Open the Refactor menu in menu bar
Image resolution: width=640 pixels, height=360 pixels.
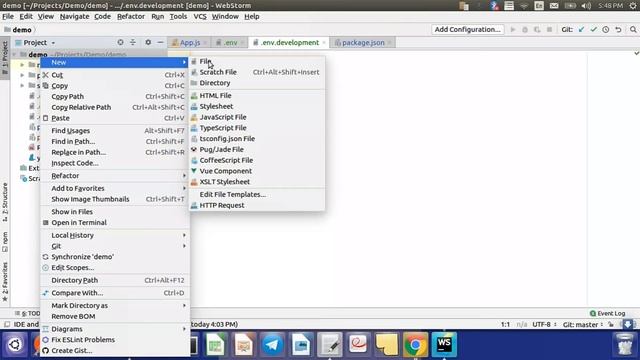131,17
